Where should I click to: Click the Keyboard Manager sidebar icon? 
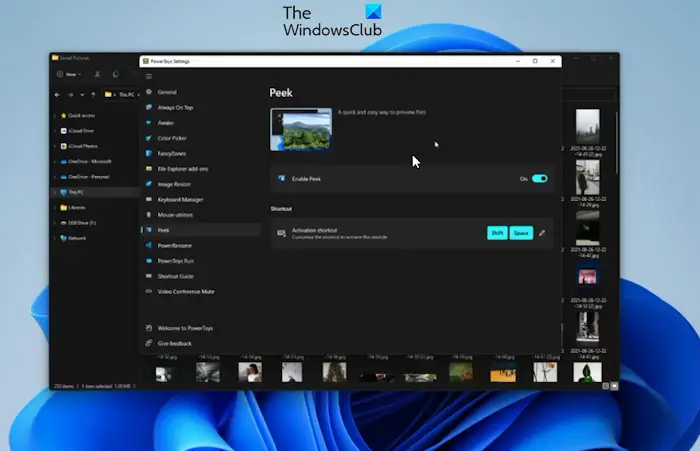pos(149,199)
